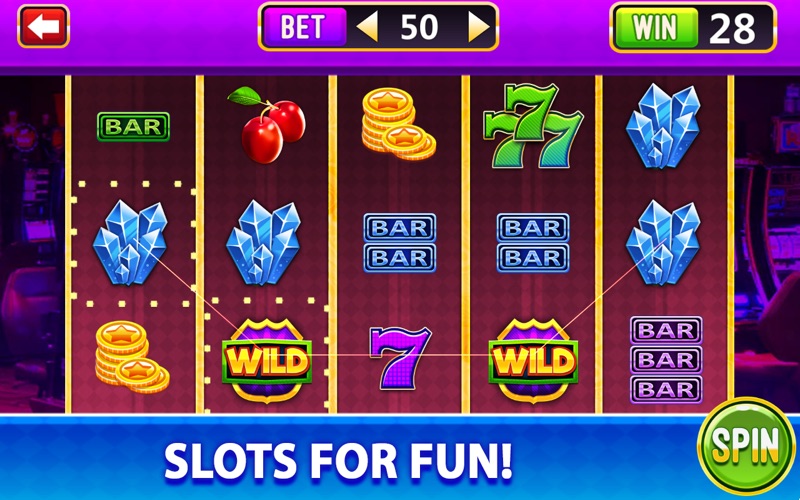
Task: Decrease bet with the left arrow
Action: tap(367, 27)
